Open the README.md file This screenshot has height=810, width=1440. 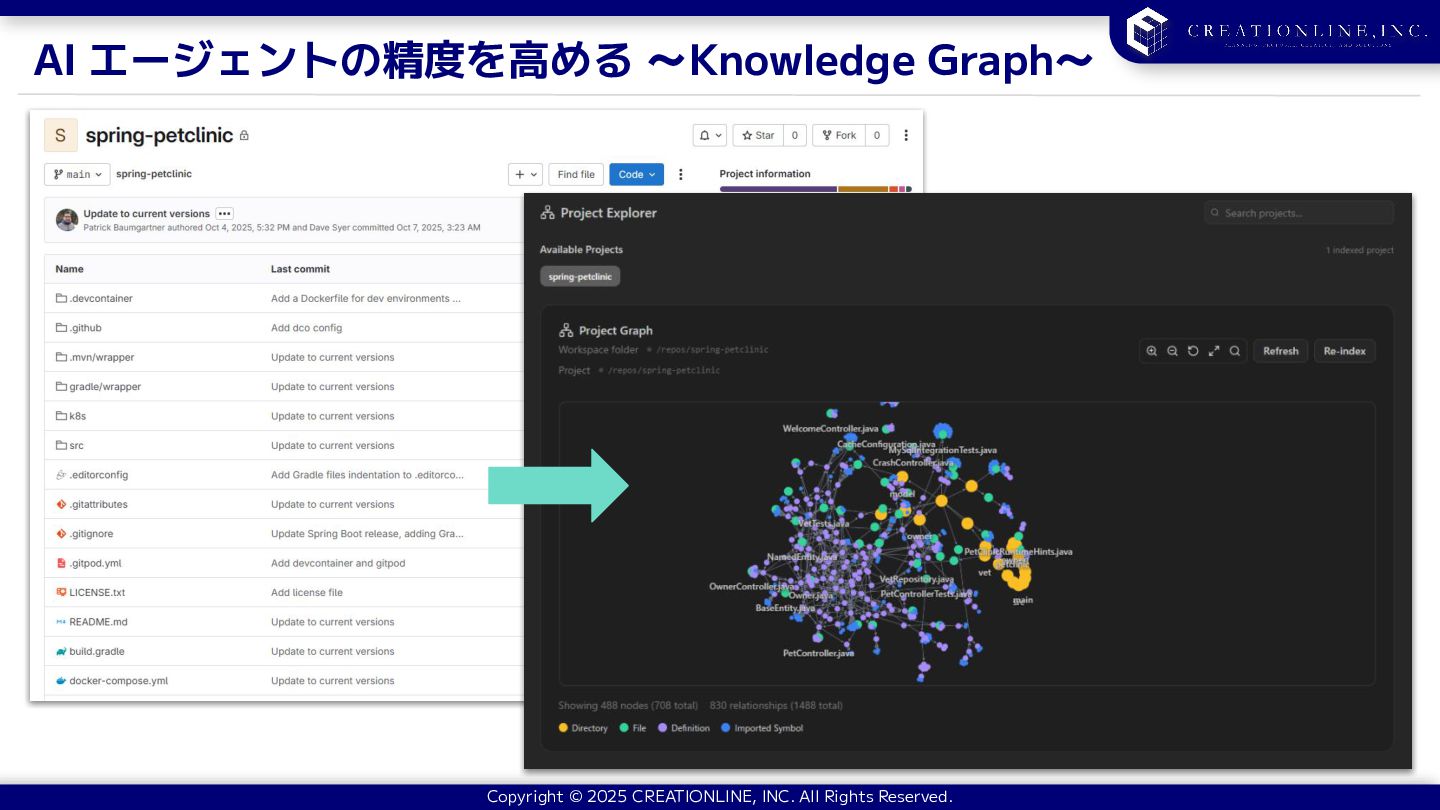(98, 622)
